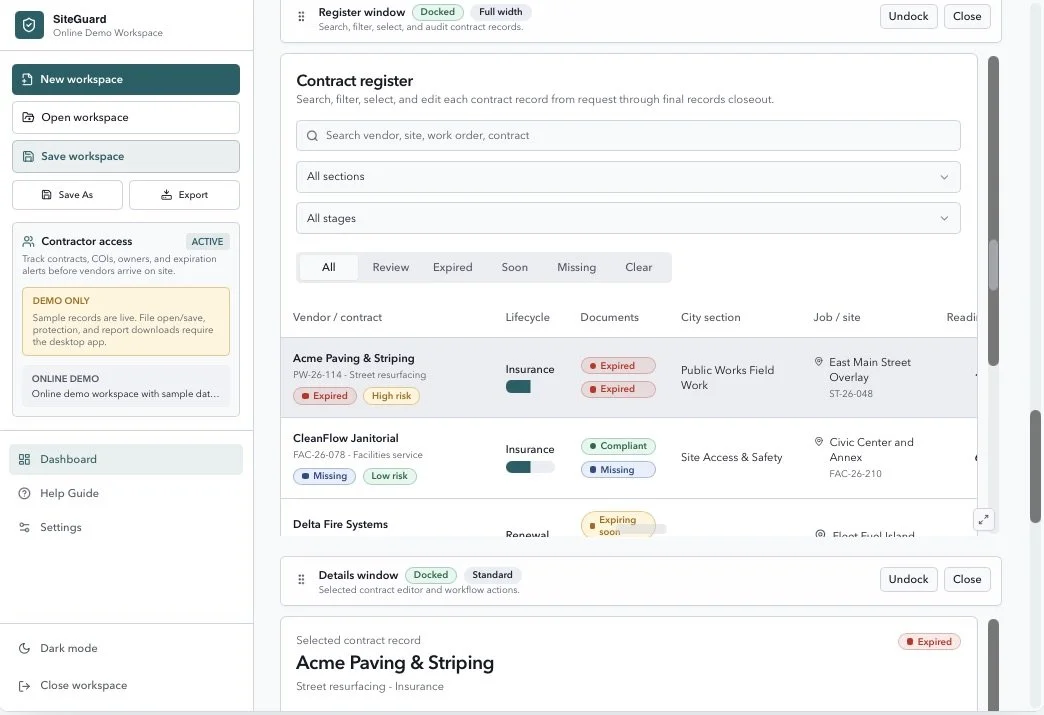Click the contract register vertical scrollbar
This screenshot has height=715, width=1044.
tap(993, 211)
